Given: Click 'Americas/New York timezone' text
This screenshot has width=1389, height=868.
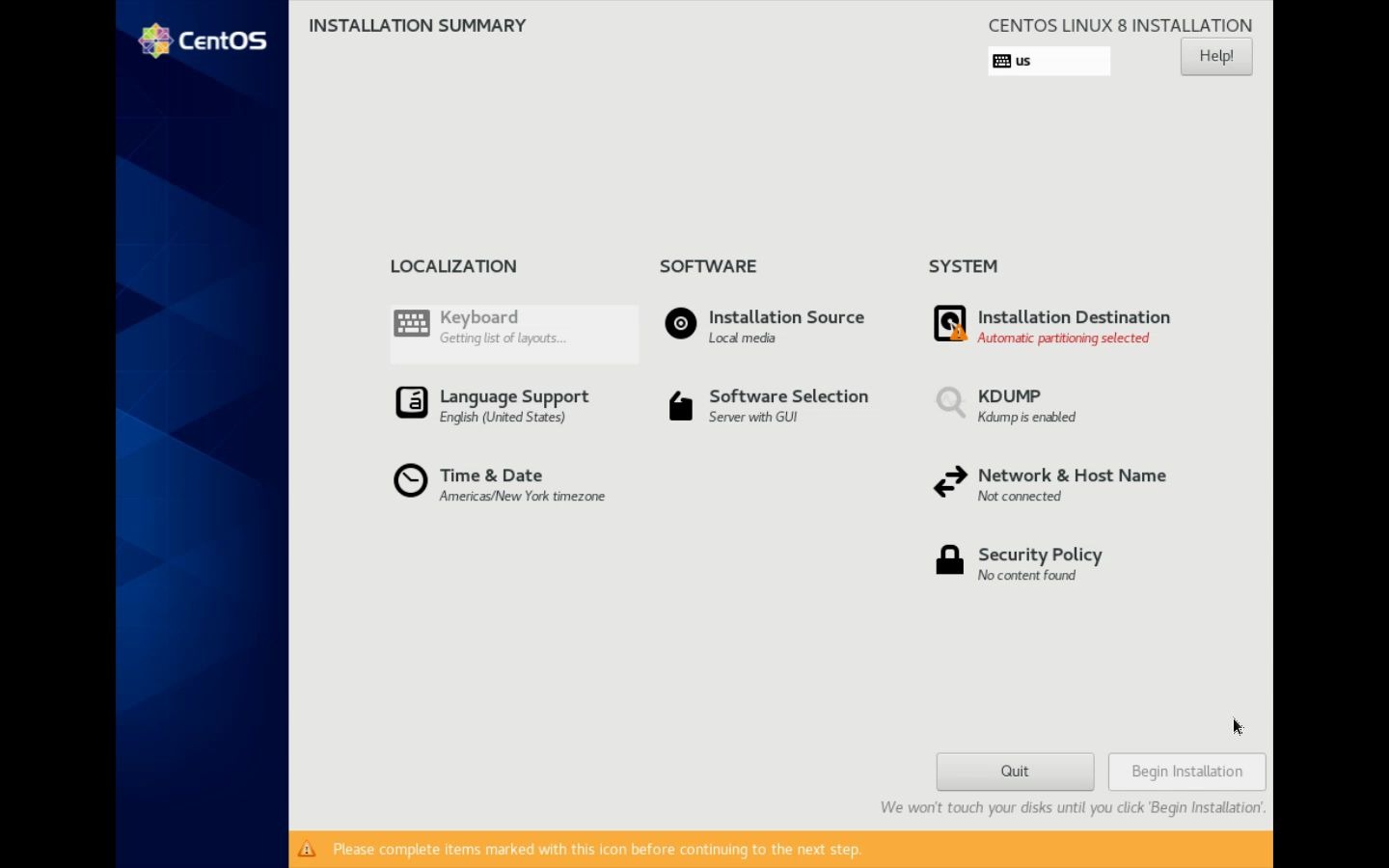Looking at the screenshot, I should (x=522, y=497).
